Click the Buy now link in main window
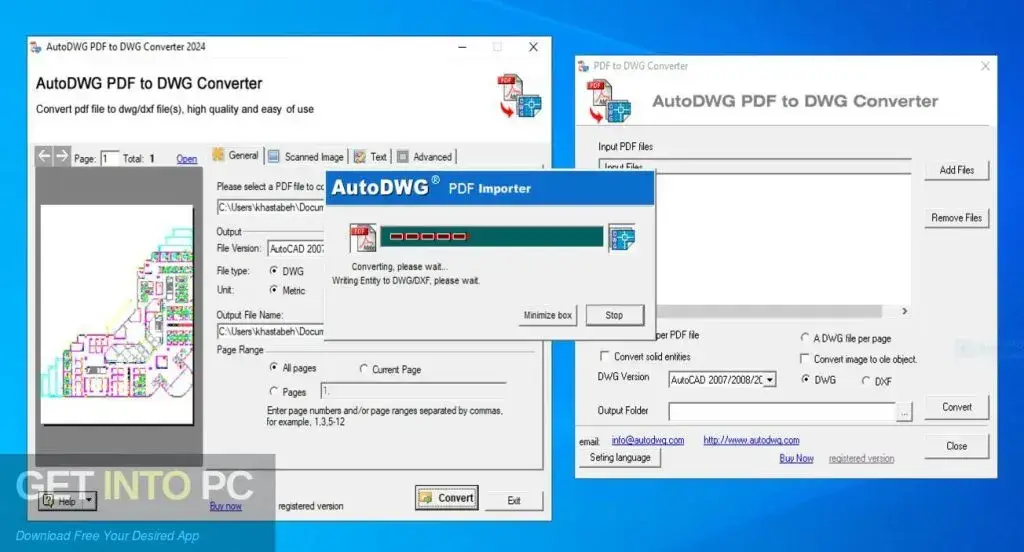This screenshot has width=1024, height=552. coord(225,506)
